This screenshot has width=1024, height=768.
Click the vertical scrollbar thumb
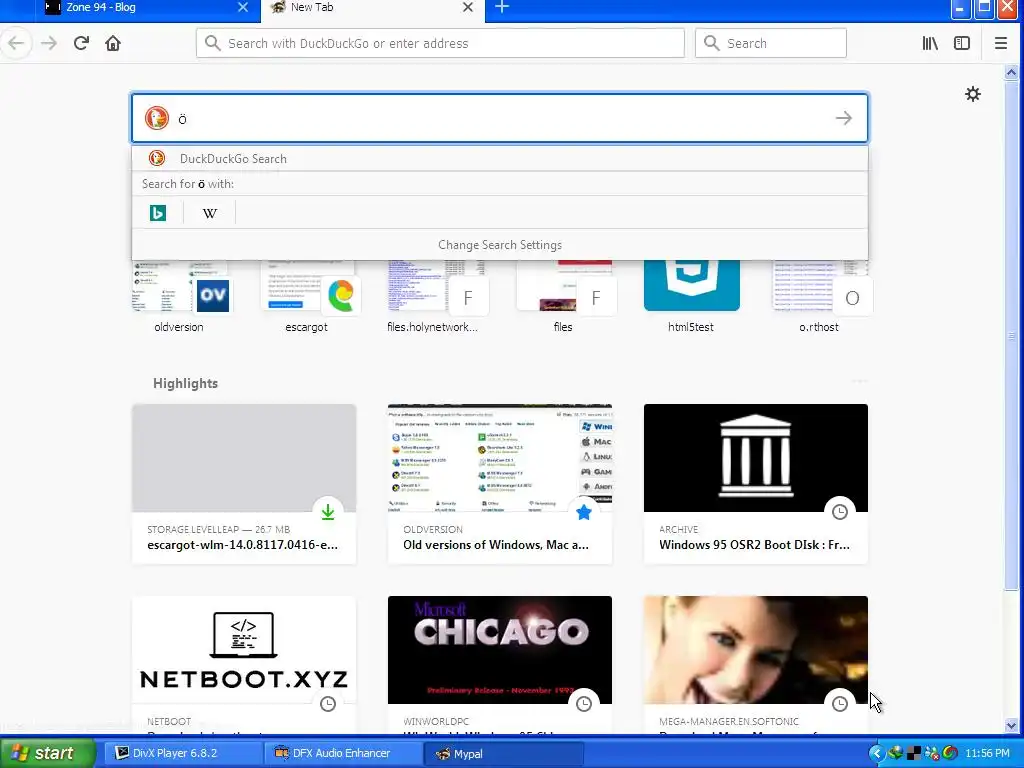click(x=1012, y=334)
